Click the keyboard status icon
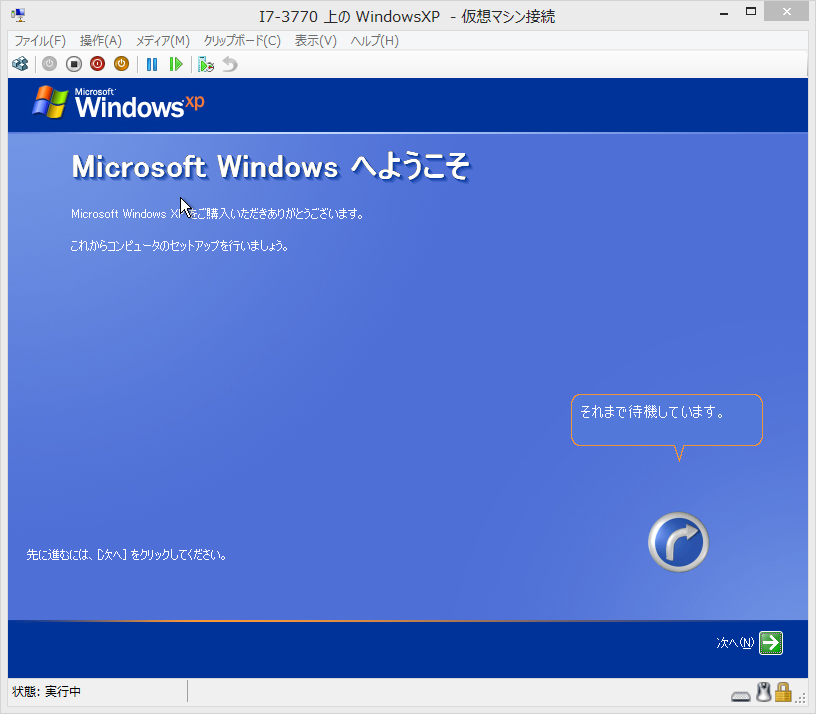816x714 pixels. click(740, 696)
